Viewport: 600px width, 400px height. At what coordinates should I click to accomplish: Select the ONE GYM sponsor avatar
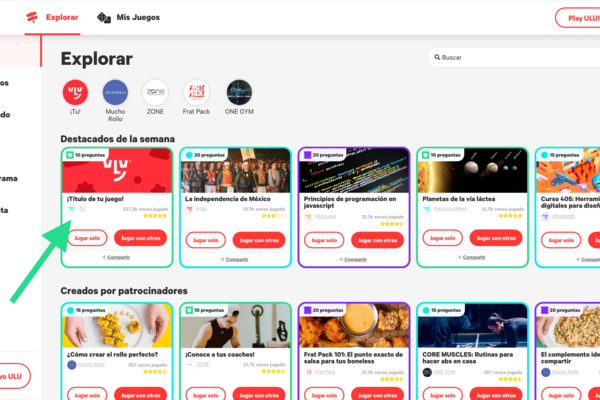239,92
